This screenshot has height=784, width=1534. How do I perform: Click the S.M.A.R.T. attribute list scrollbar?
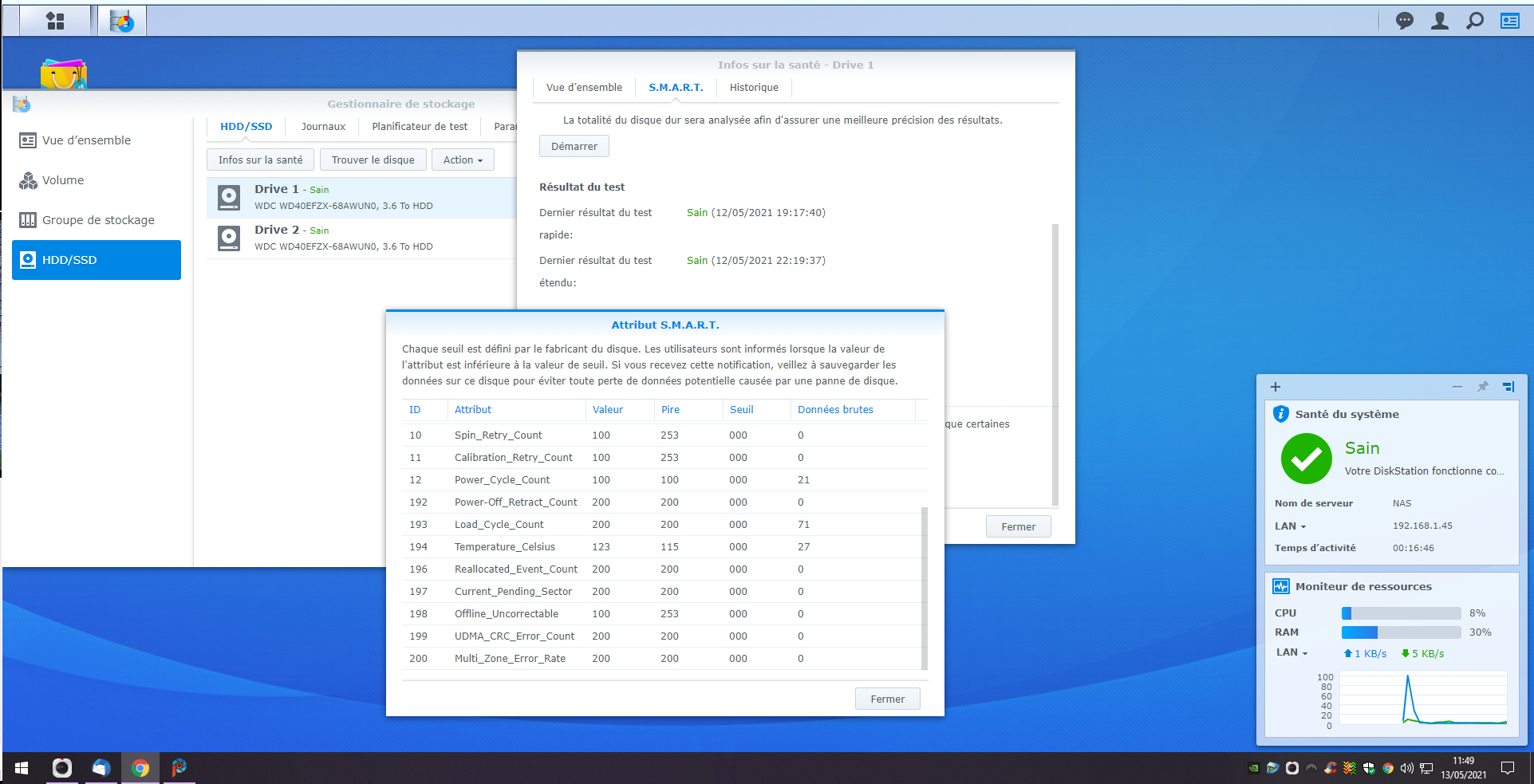click(925, 588)
